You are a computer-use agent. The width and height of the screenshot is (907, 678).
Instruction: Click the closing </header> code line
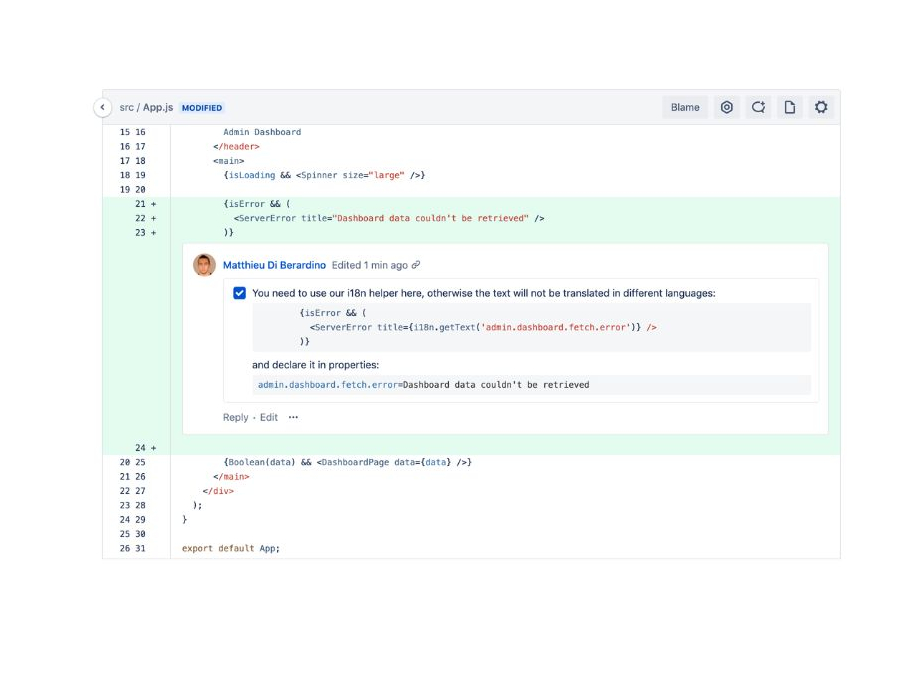[236, 146]
